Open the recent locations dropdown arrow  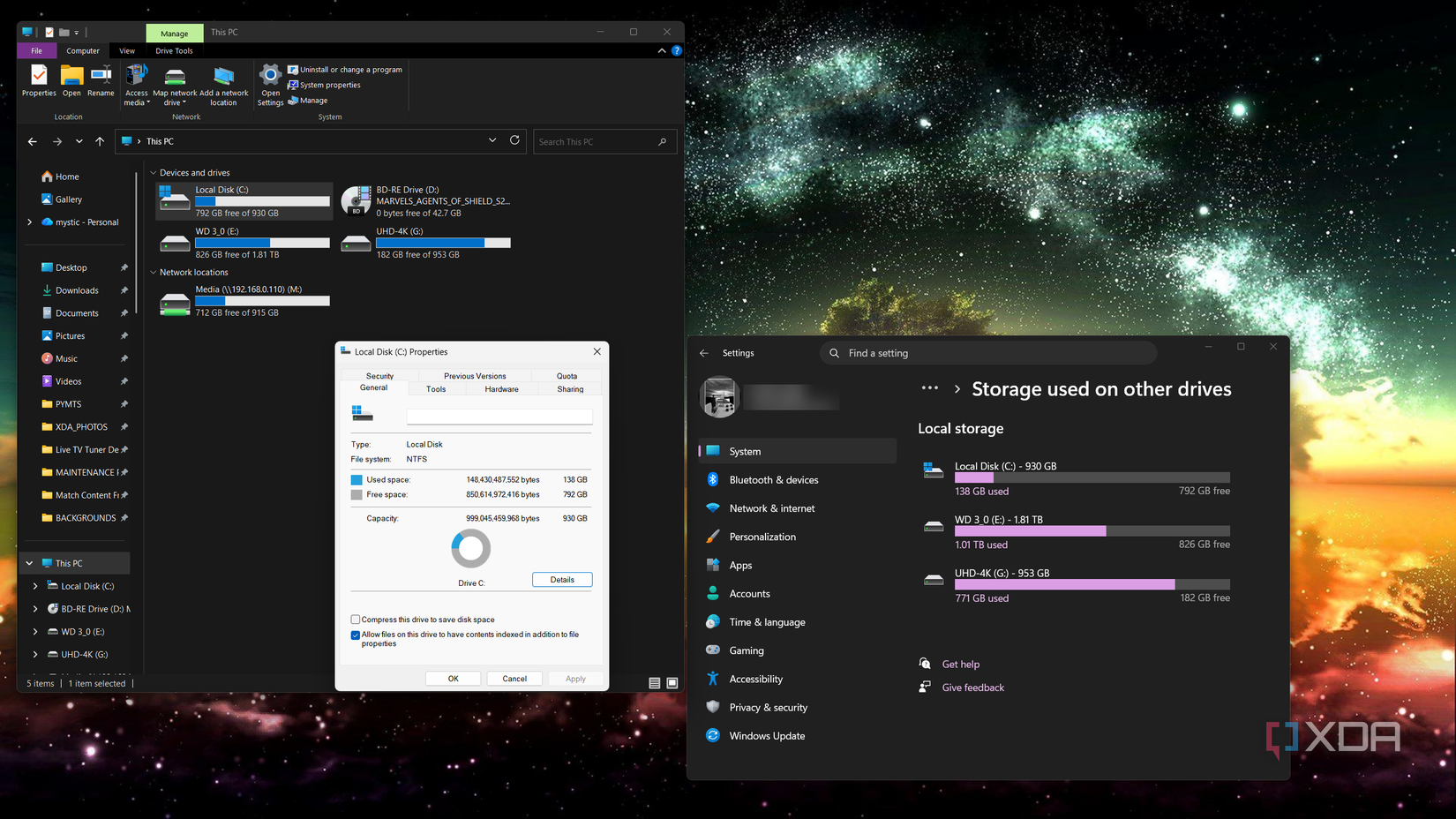click(x=79, y=141)
